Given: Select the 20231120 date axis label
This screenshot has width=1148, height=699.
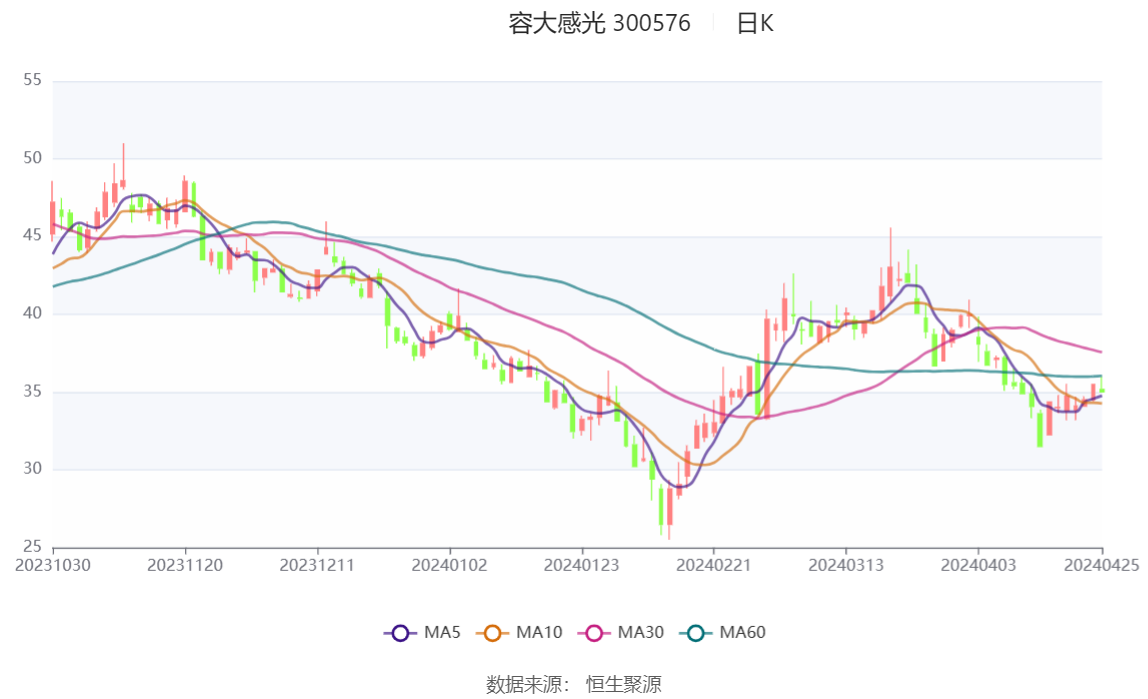Looking at the screenshot, I should pos(185,565).
